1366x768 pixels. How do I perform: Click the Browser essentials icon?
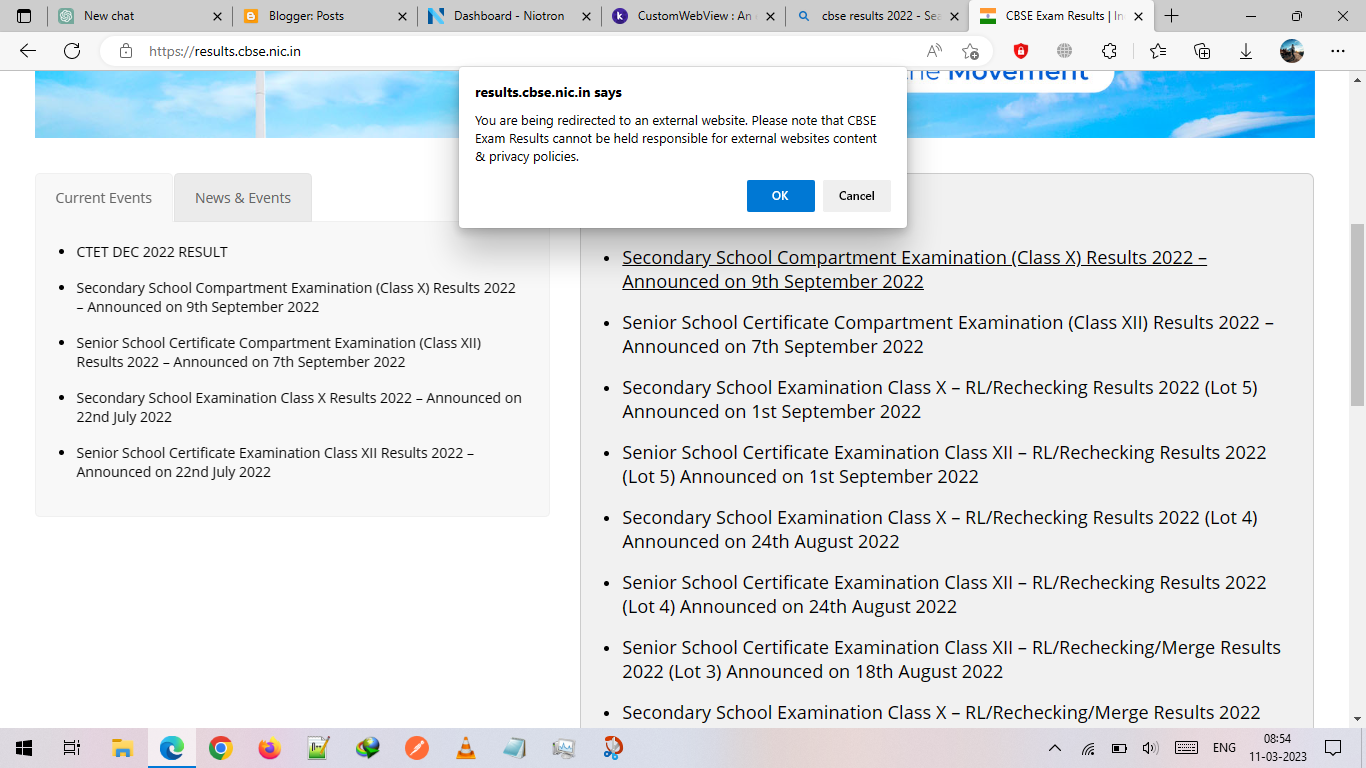(x=1065, y=50)
